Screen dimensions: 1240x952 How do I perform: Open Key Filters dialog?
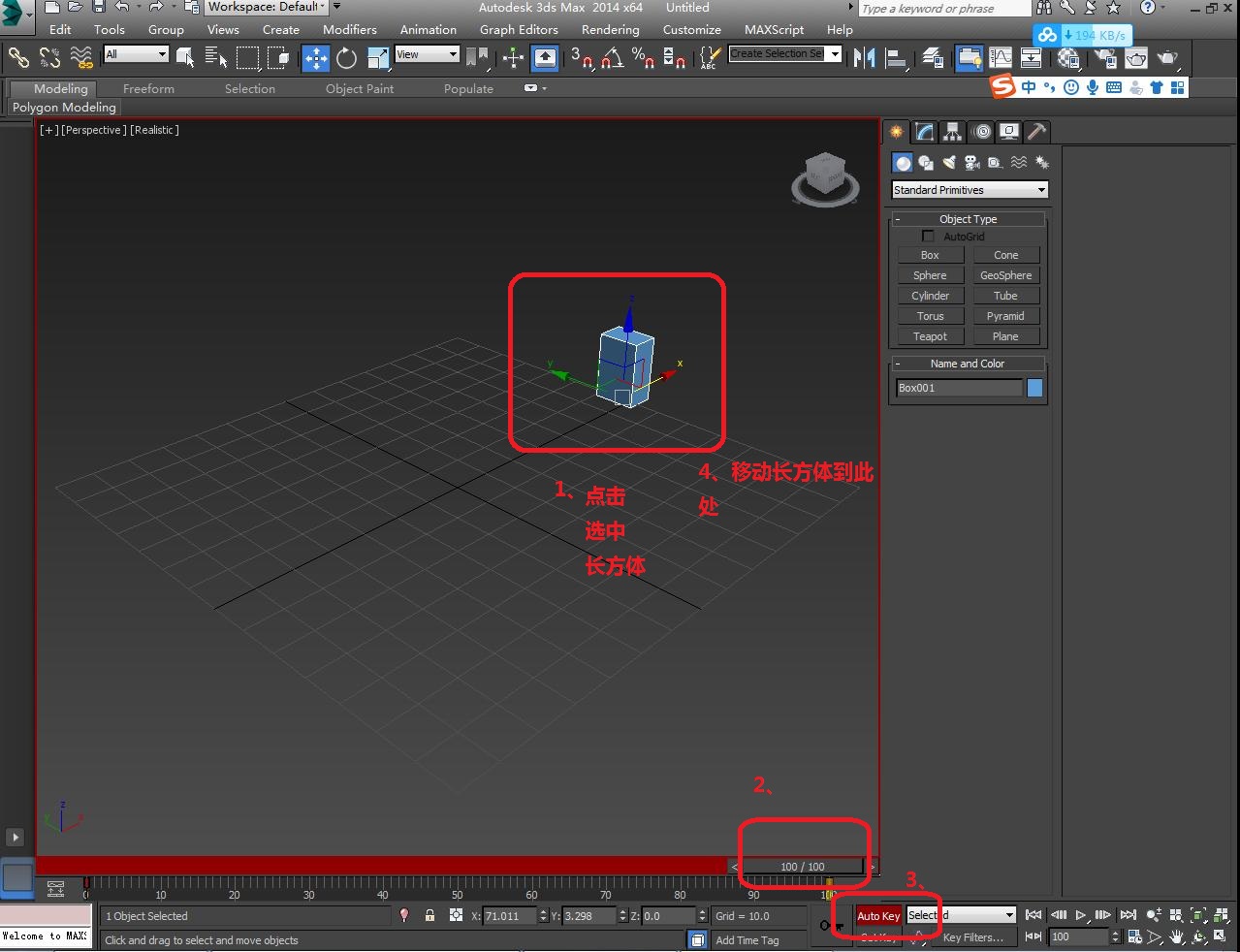[x=973, y=937]
